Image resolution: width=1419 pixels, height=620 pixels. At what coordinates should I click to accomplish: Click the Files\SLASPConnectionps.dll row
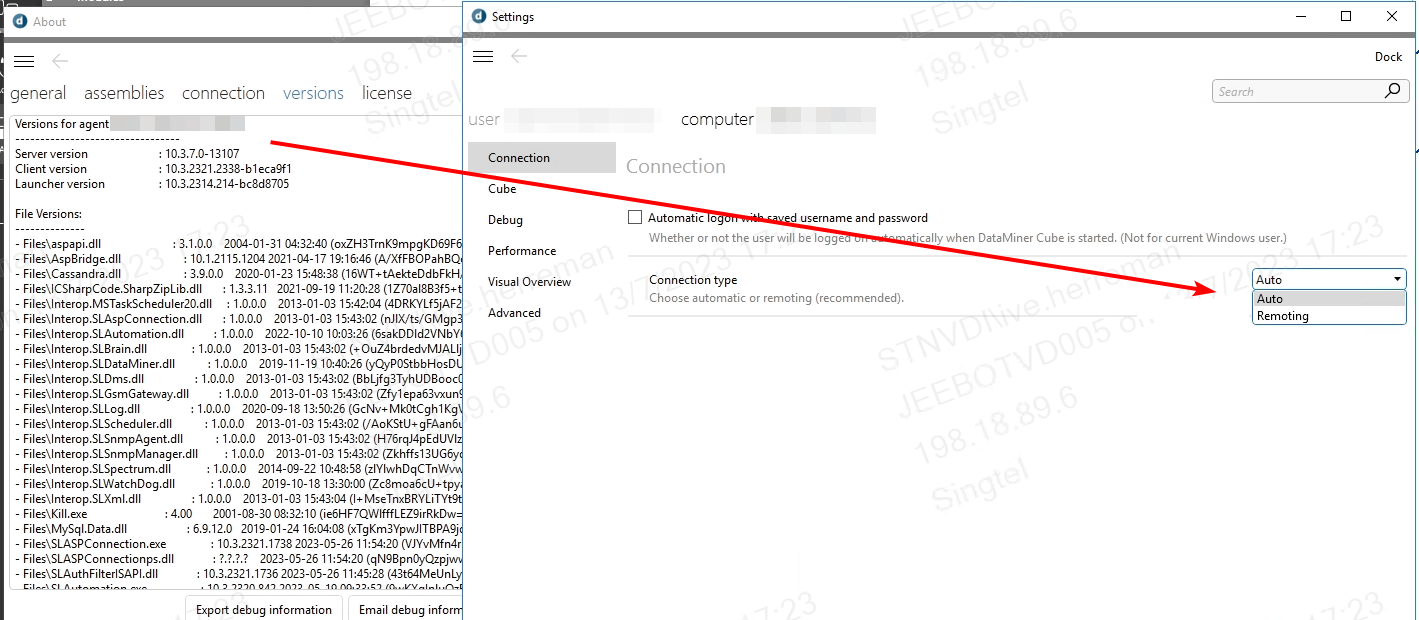(238, 559)
